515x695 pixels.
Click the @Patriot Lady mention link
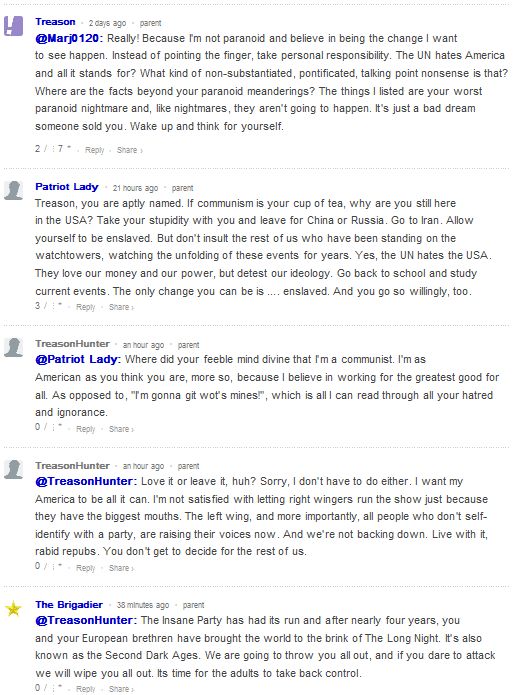pyautogui.click(x=78, y=359)
